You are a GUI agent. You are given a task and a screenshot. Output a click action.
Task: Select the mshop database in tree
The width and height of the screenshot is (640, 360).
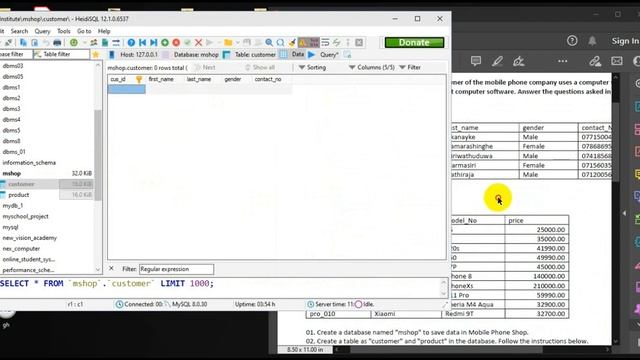pyautogui.click(x=11, y=173)
